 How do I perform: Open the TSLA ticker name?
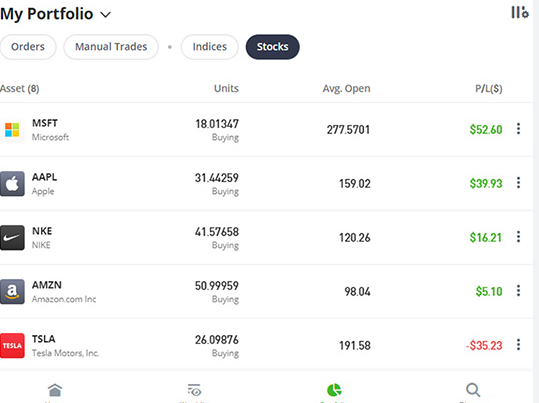tap(43, 339)
